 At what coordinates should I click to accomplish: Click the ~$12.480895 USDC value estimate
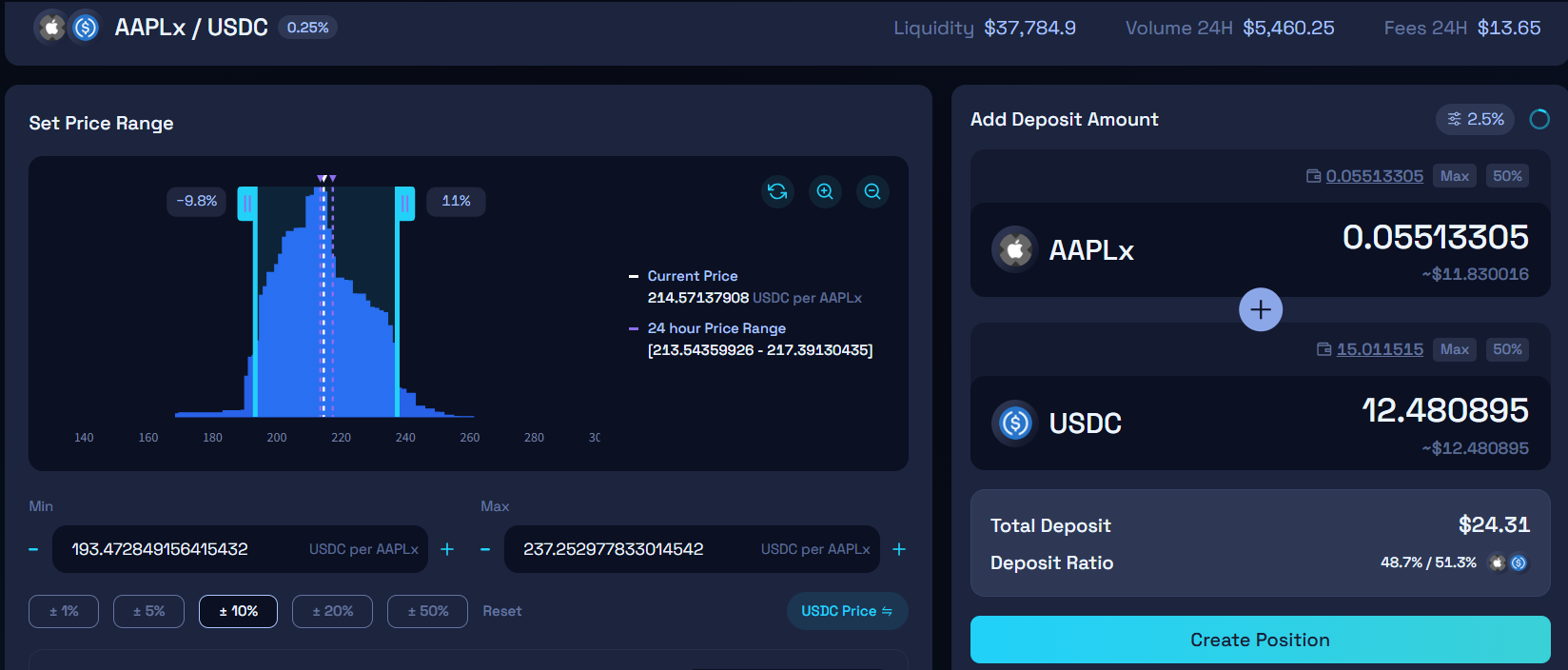coord(1475,448)
